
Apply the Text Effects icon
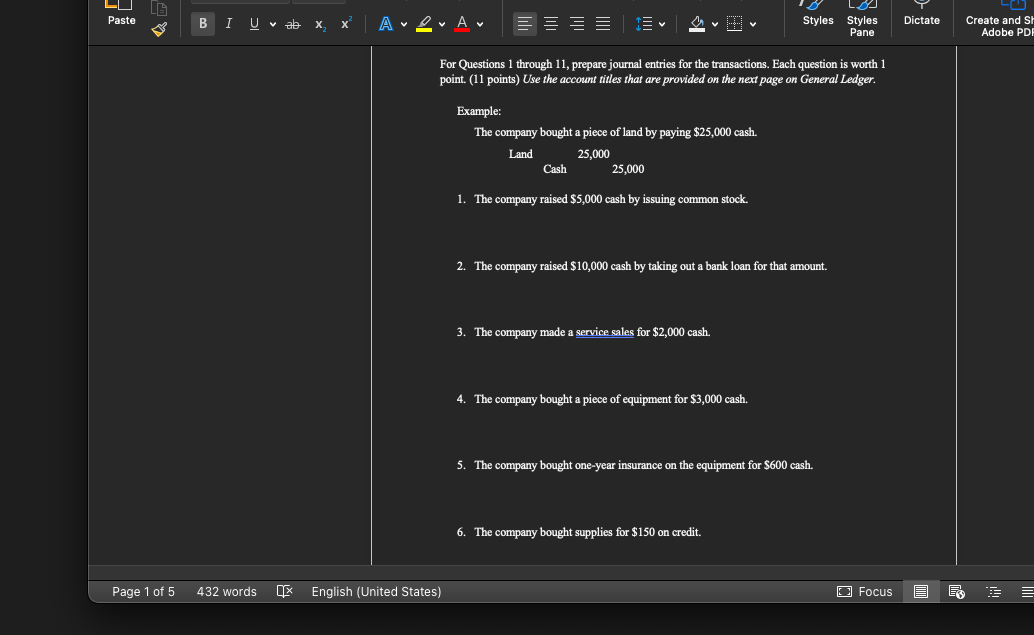[386, 24]
